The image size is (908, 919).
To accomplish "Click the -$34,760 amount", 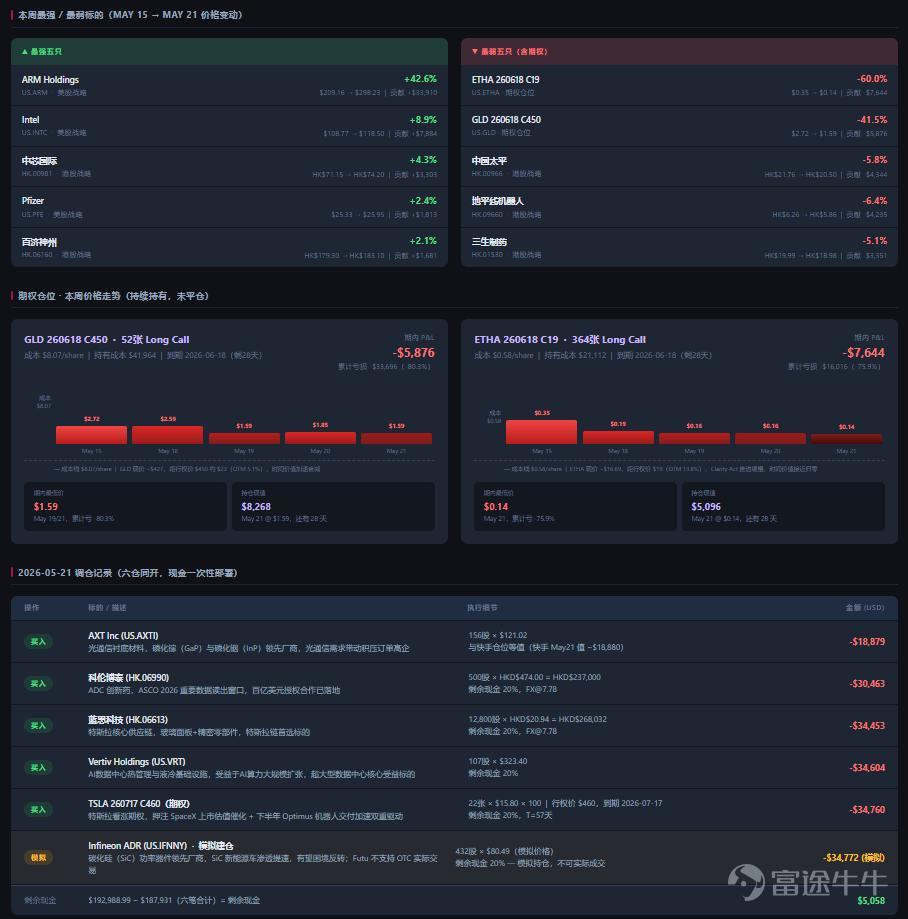I will click(867, 810).
